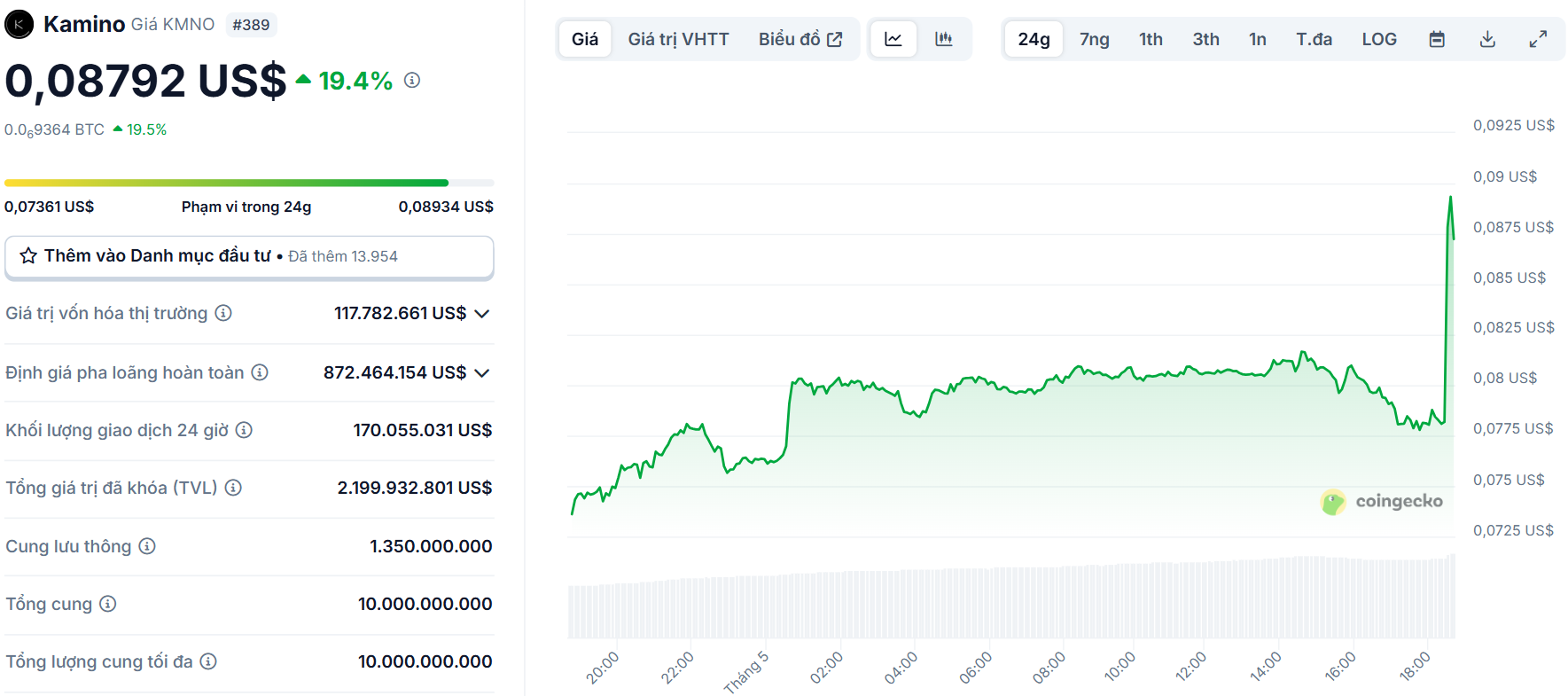Screen dimensions: 1568x696
Task: Click the 1.350.000.000 circulating supply value
Action: (x=431, y=546)
